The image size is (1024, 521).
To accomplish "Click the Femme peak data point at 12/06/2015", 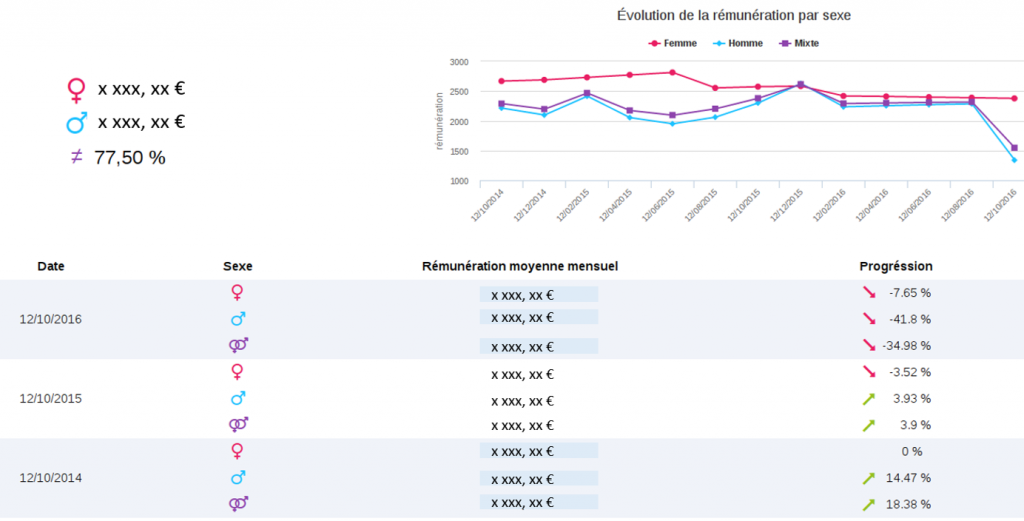I will point(672,72).
